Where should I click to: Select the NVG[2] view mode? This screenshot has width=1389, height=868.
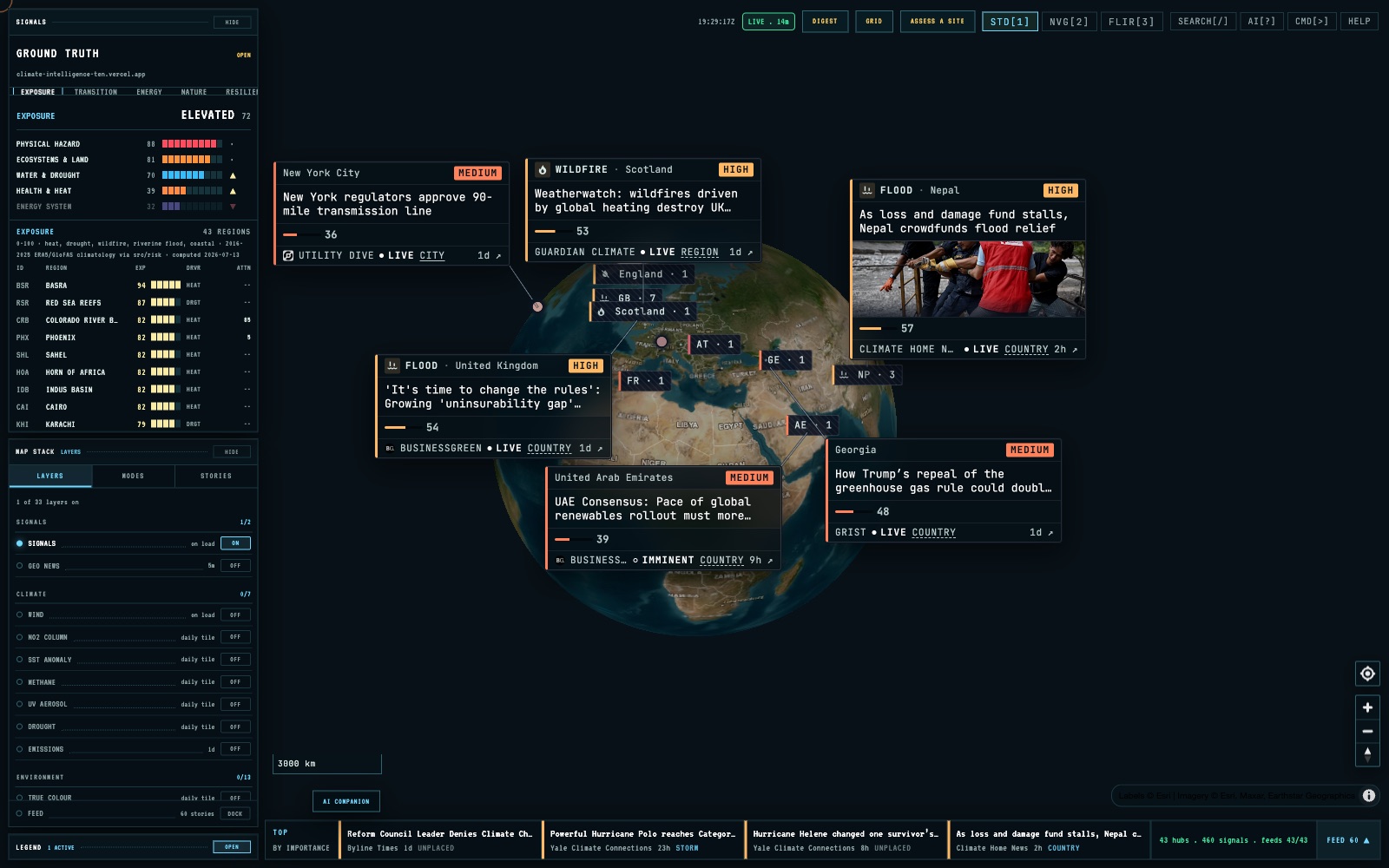point(1069,22)
